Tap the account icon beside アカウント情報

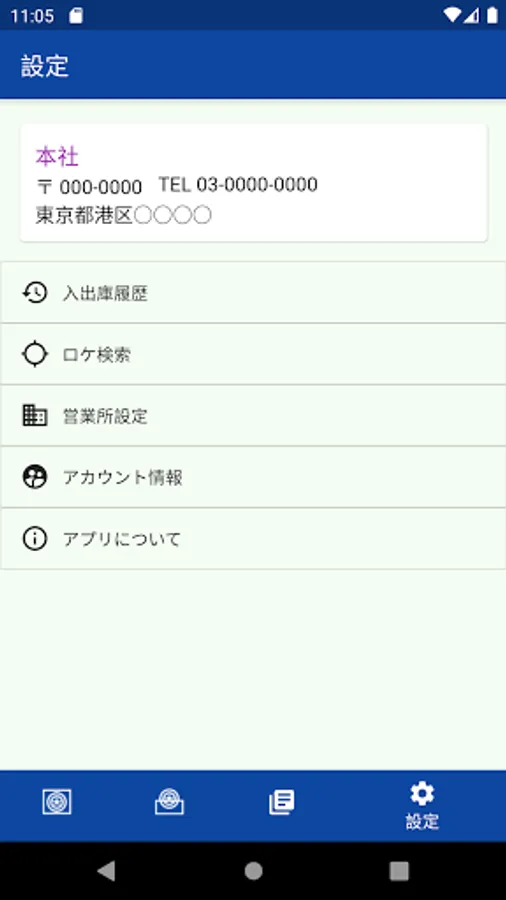coord(34,477)
